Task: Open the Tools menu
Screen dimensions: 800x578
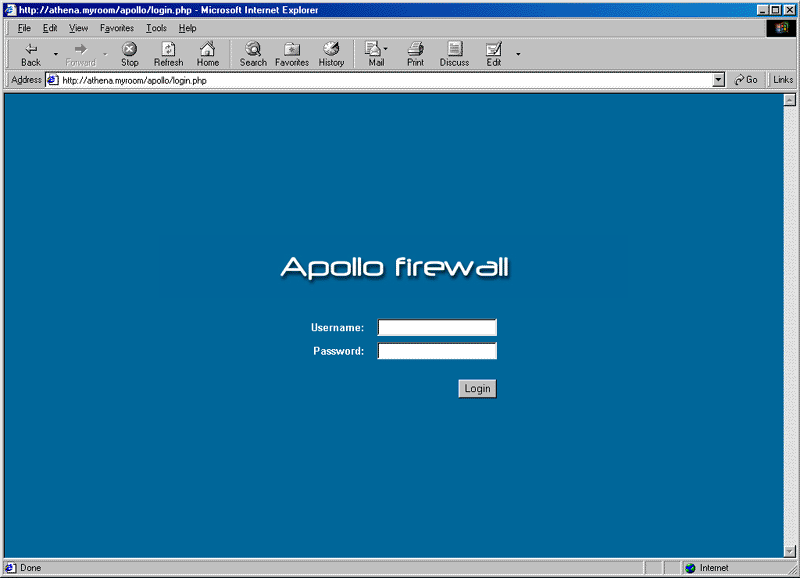Action: point(156,28)
